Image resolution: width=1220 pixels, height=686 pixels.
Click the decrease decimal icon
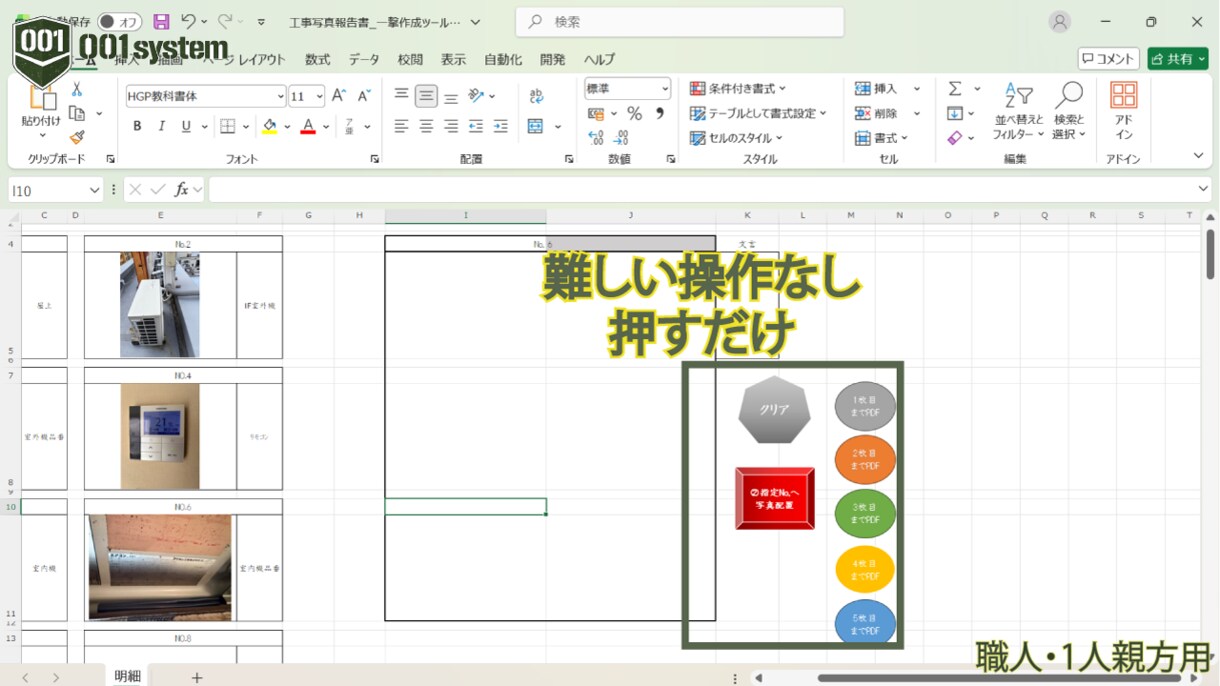(621, 138)
